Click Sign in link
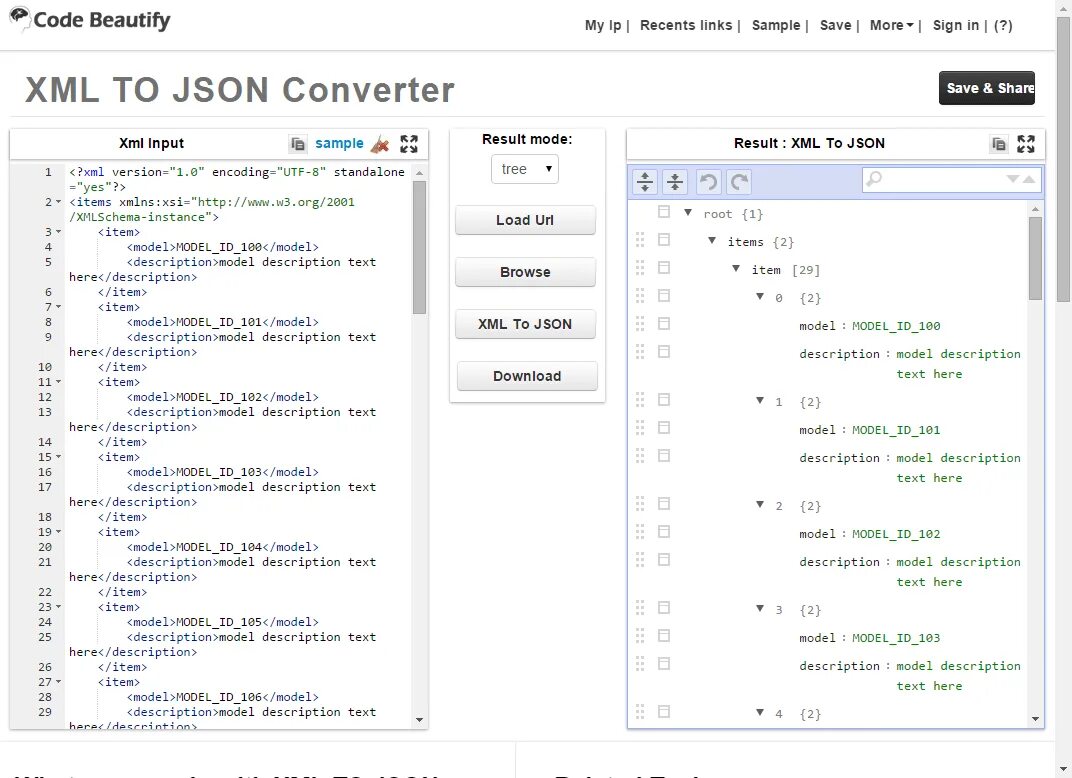Viewport: 1072px width, 778px height. (x=956, y=25)
